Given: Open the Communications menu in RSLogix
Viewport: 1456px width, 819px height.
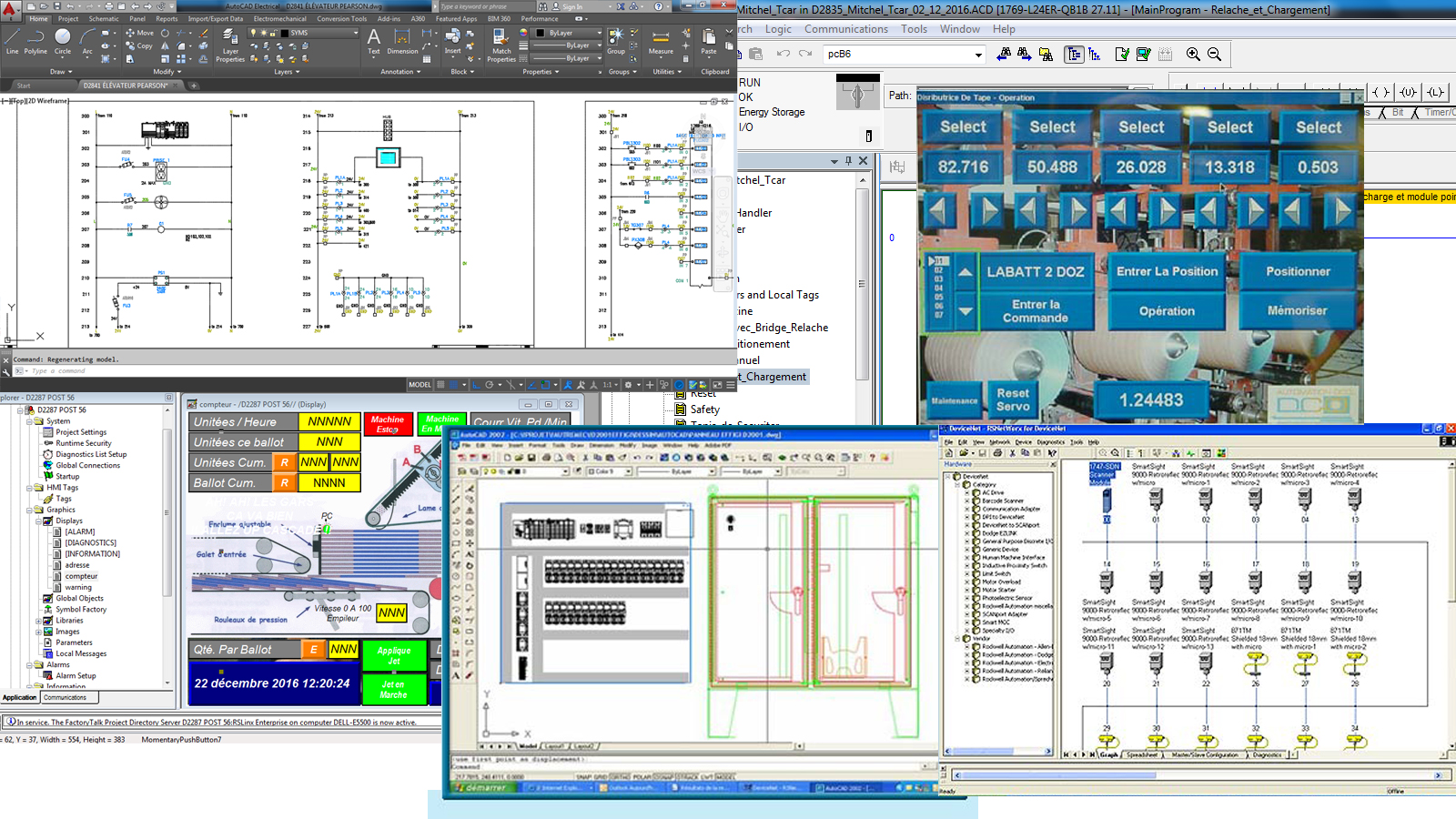Looking at the screenshot, I should click(x=845, y=29).
